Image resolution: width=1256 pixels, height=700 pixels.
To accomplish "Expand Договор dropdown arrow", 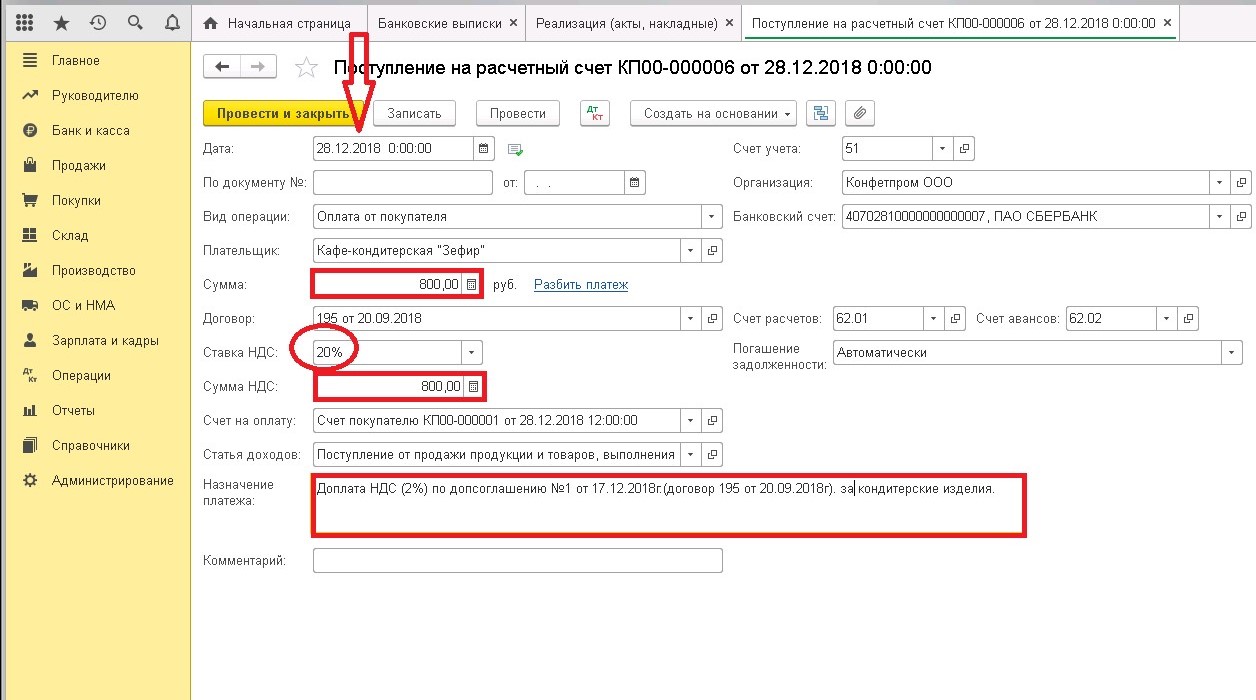I will click(691, 318).
